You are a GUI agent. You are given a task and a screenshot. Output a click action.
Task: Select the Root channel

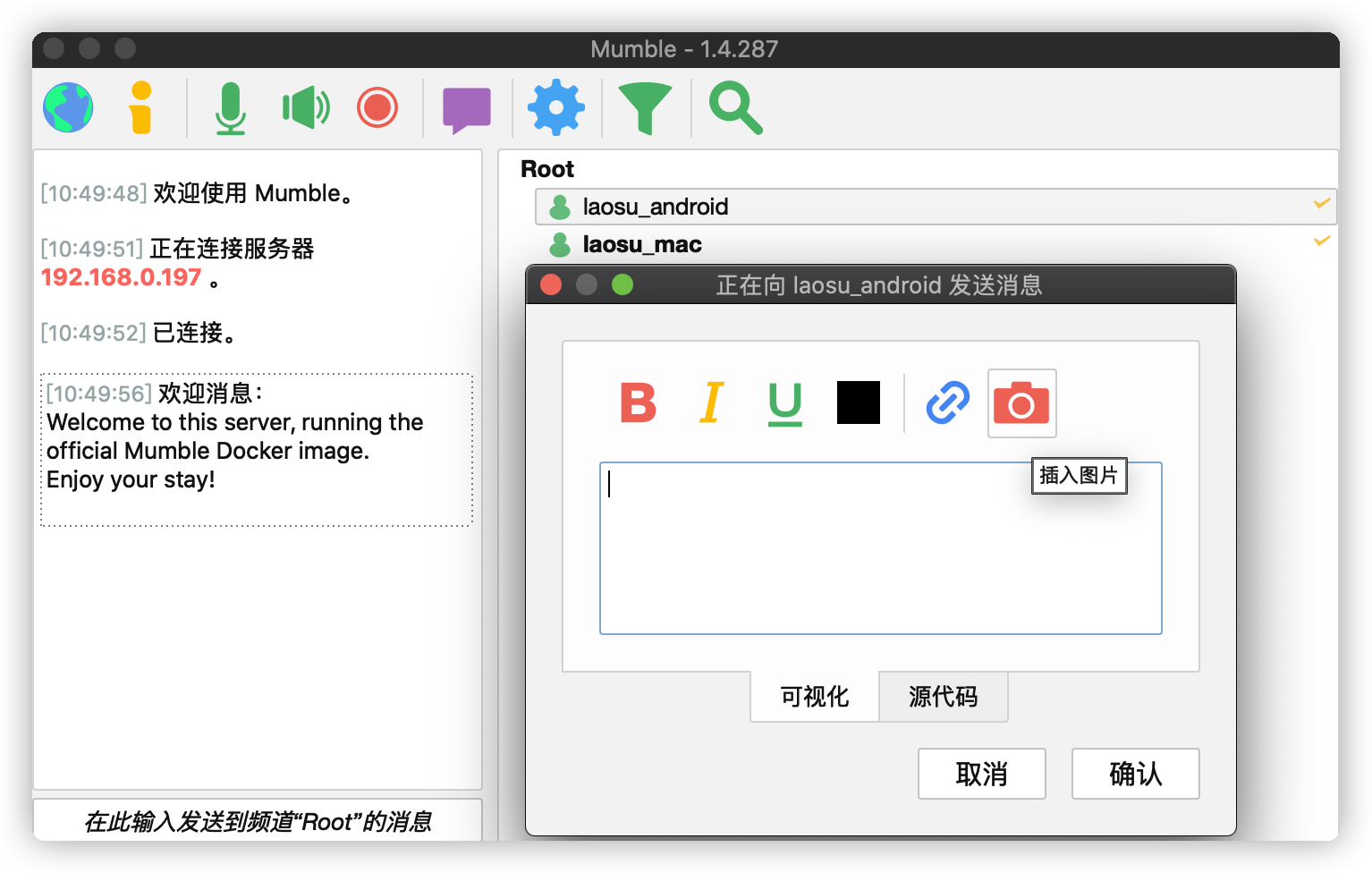point(547,169)
